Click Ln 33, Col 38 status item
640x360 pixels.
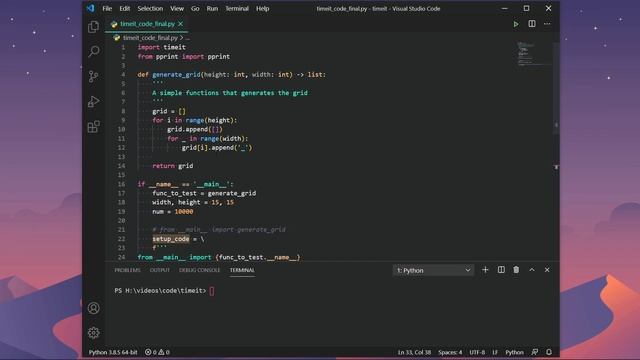tap(414, 352)
